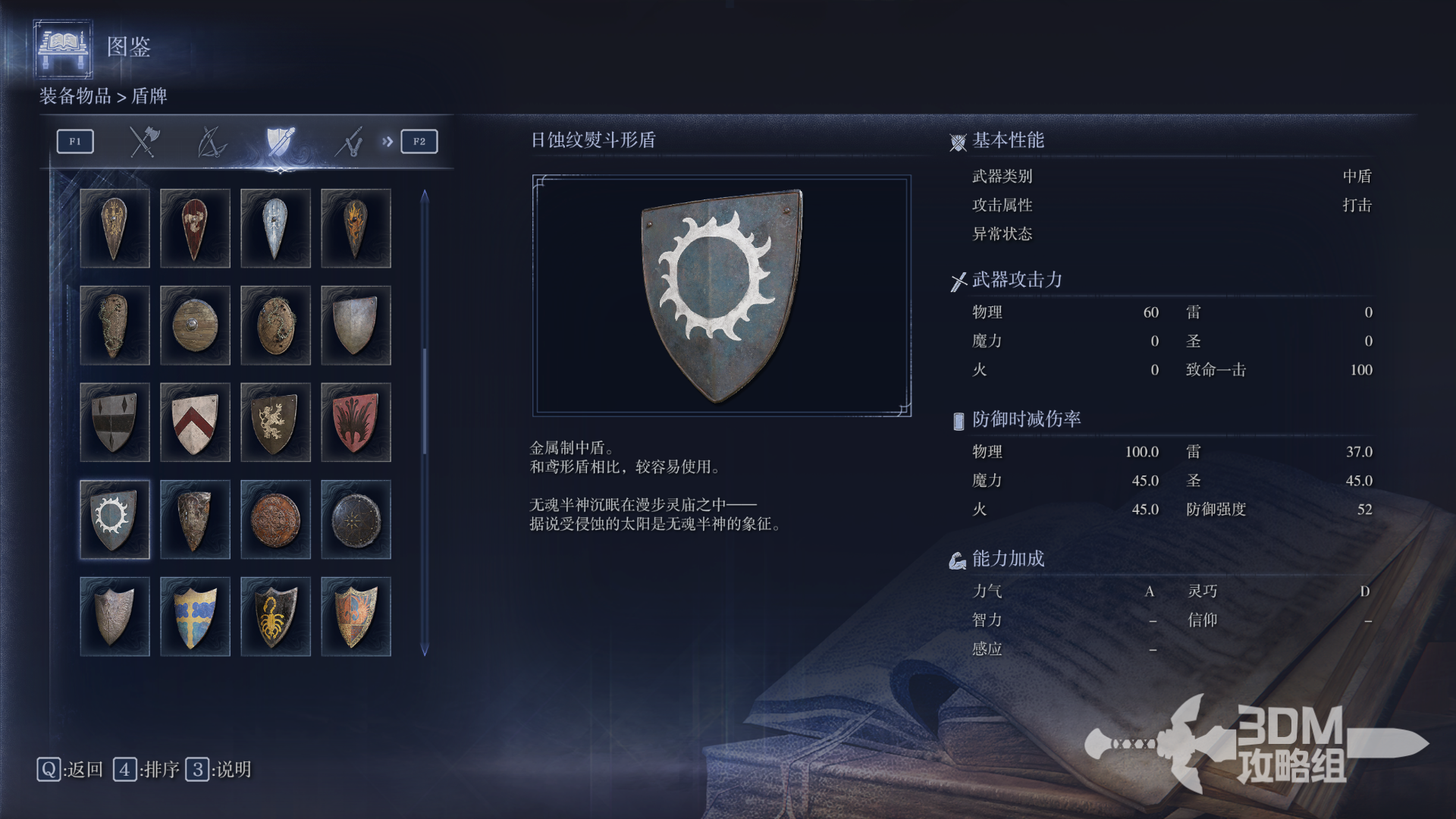This screenshot has height=819, width=1456.
Task: Open the shield category tab
Action: (x=280, y=142)
